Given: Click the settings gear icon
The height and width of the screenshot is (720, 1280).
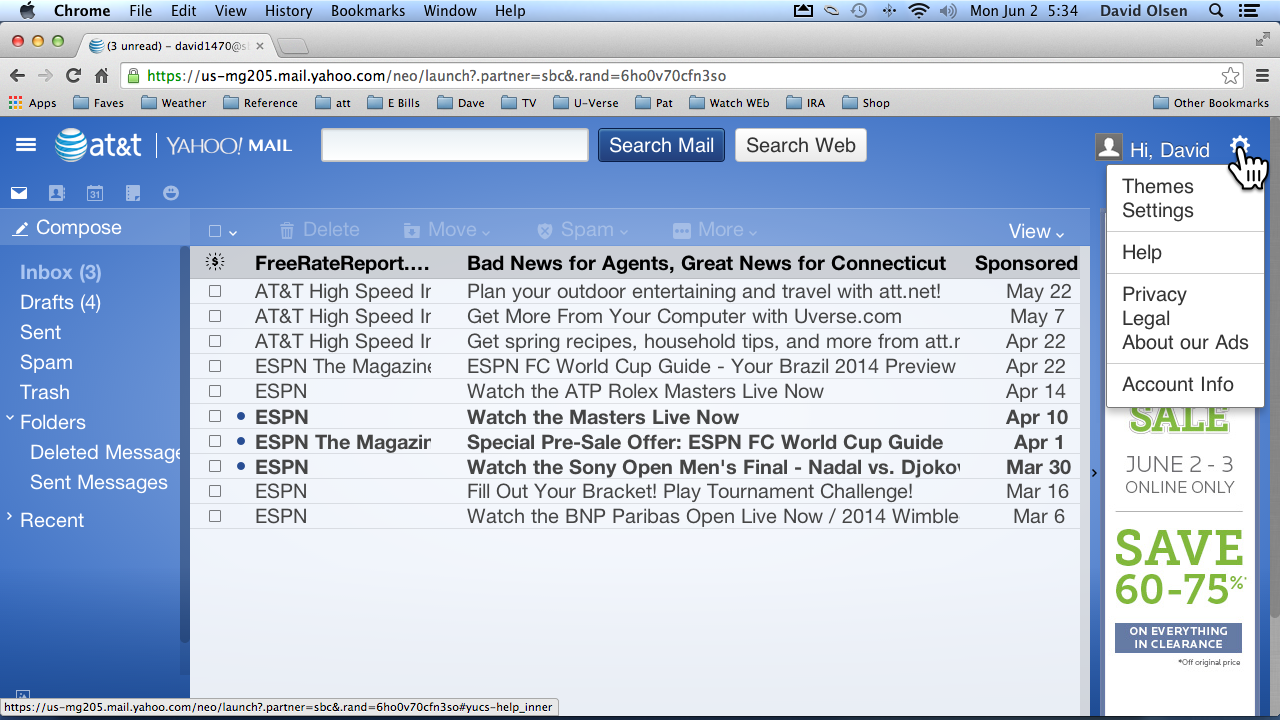Looking at the screenshot, I should coord(1240,146).
